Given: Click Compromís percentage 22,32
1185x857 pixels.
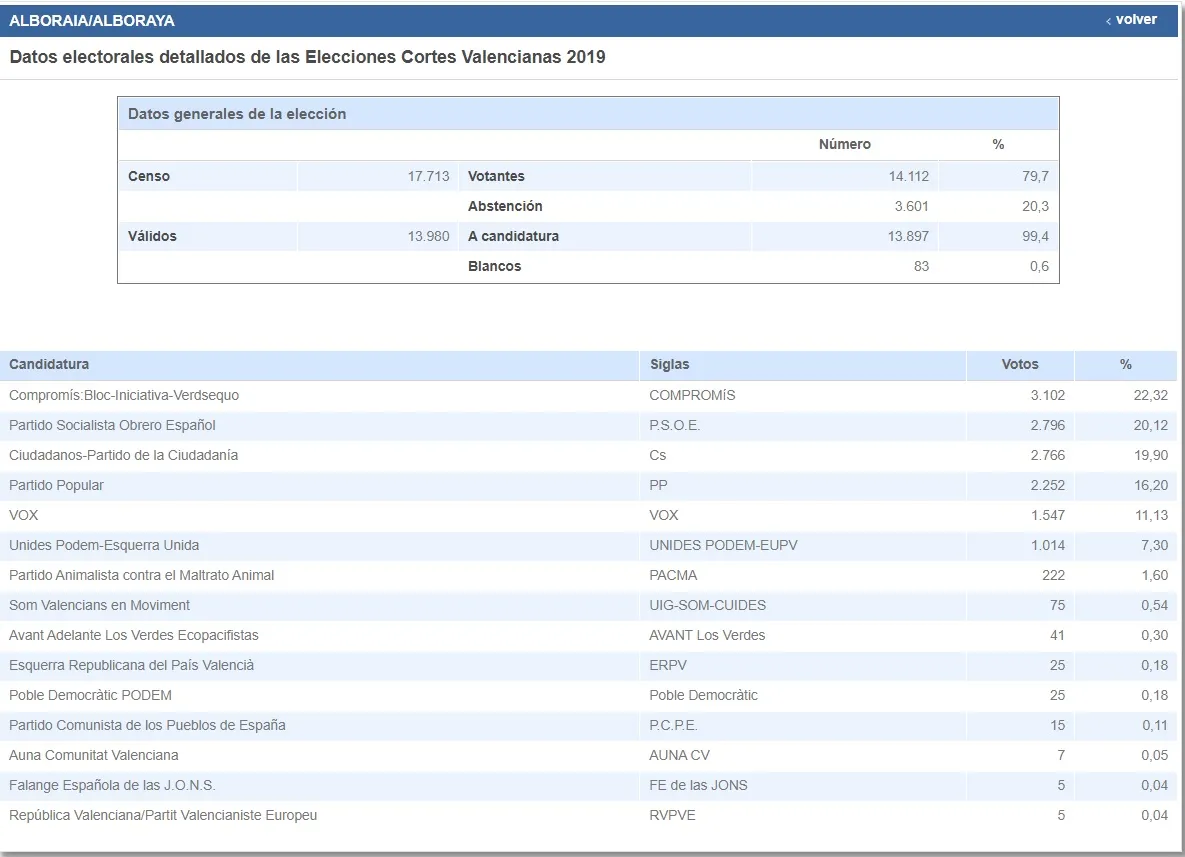Looking at the screenshot, I should point(1150,395).
